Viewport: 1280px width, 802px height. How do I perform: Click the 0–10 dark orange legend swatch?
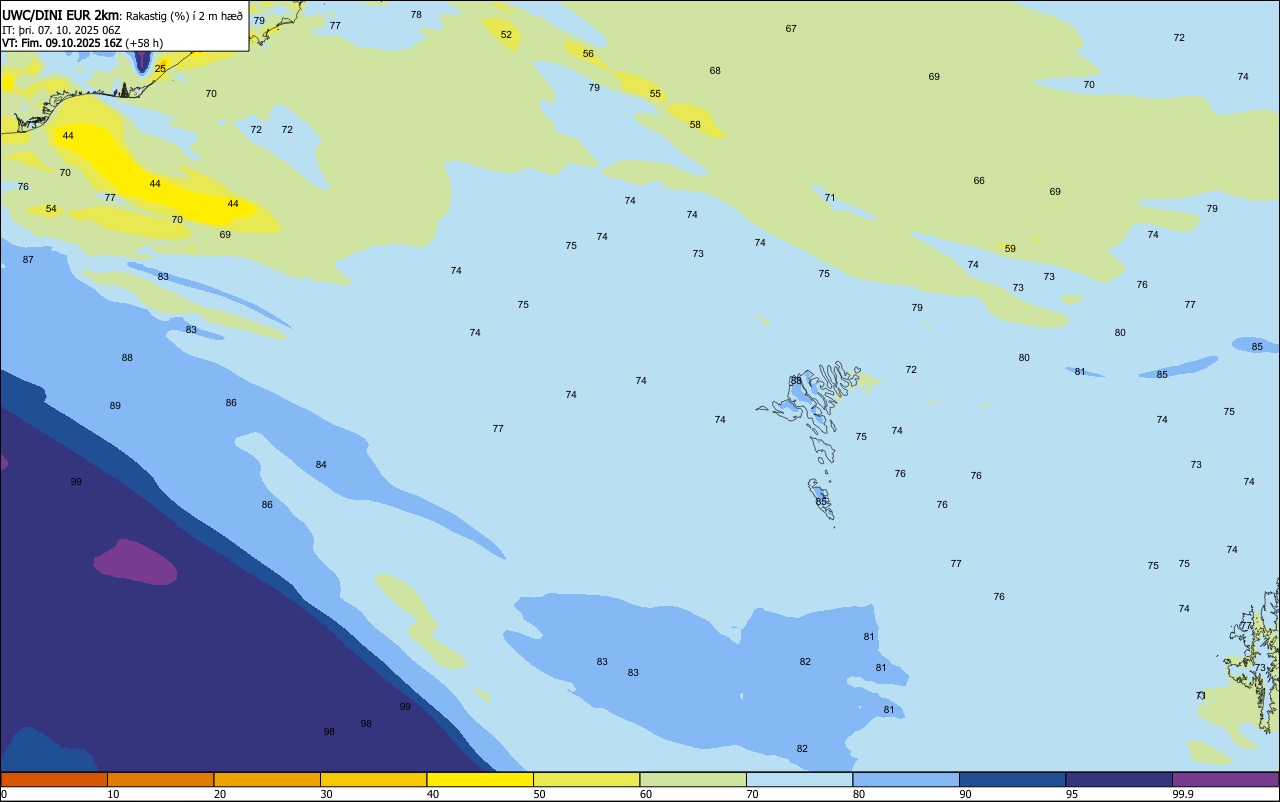pos(54,779)
